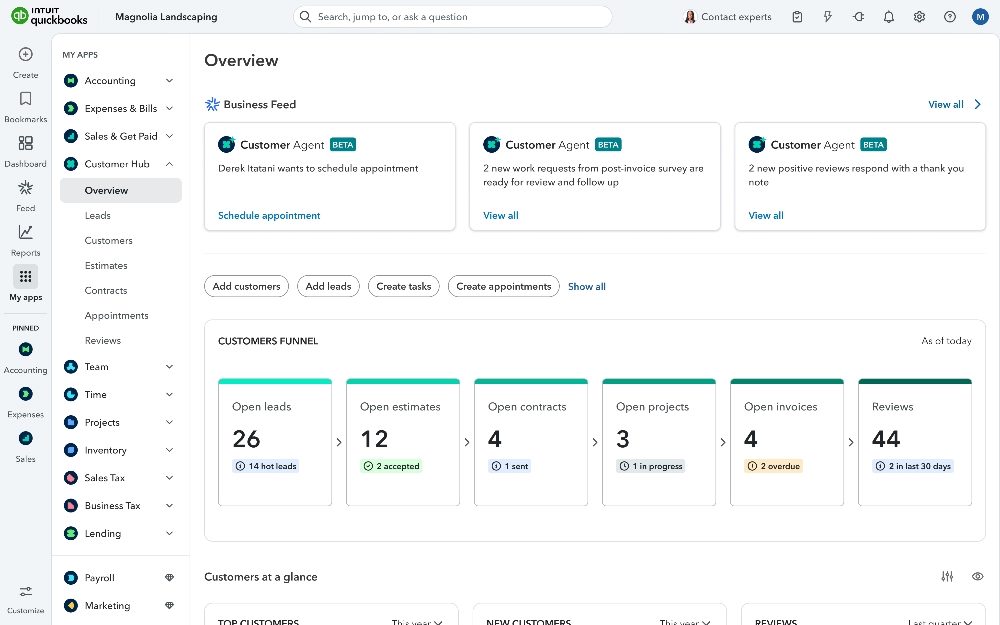Click the Schedule appointment link
Screen dimensions: 1000x625
tap(269, 216)
